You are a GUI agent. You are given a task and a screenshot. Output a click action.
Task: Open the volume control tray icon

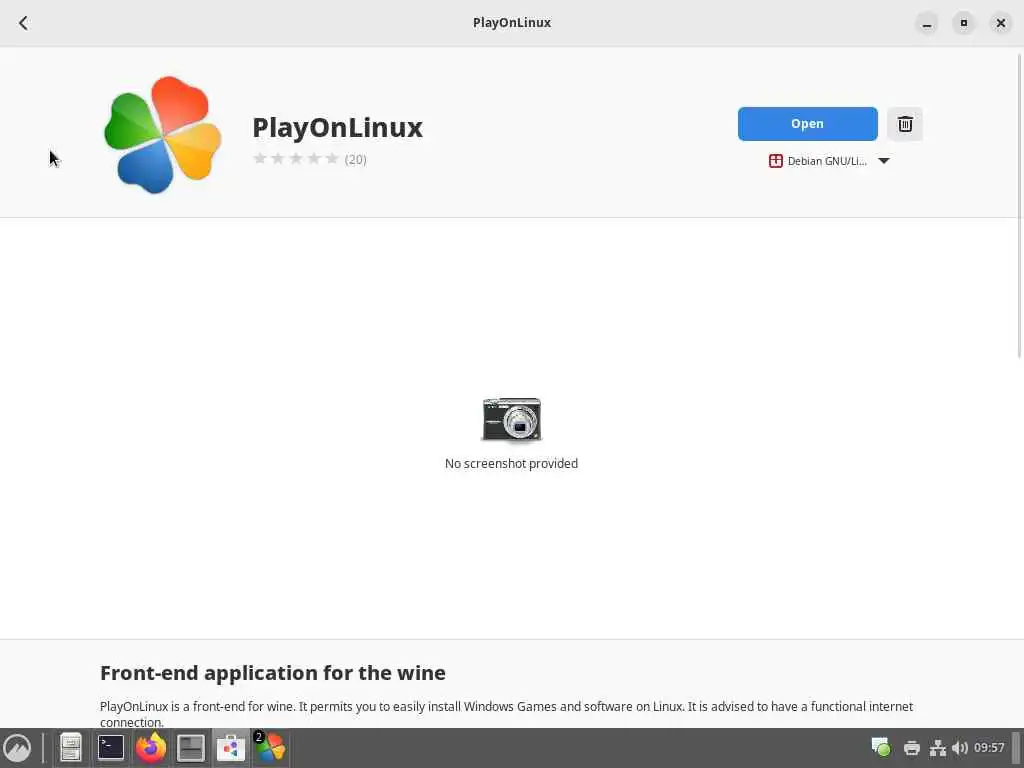959,748
